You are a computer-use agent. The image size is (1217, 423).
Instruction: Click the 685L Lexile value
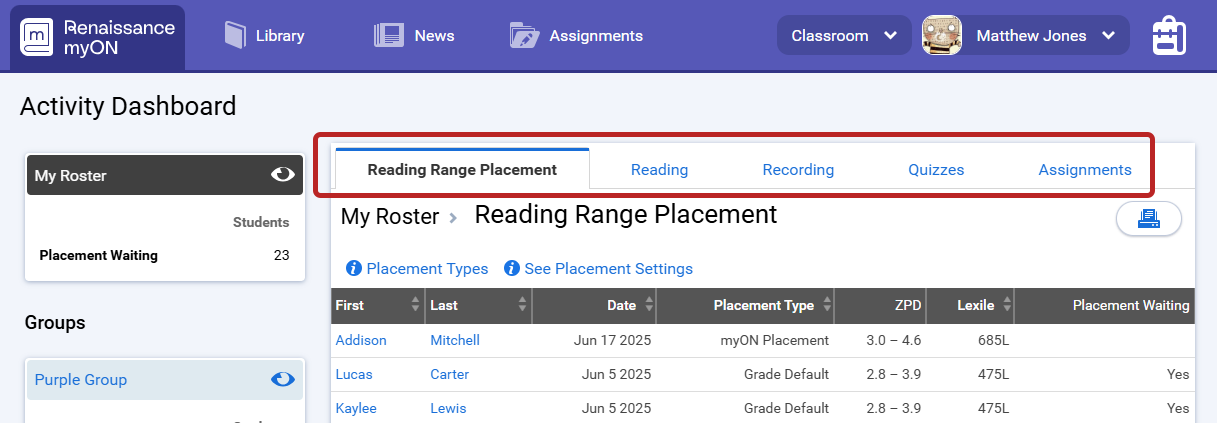click(x=992, y=340)
